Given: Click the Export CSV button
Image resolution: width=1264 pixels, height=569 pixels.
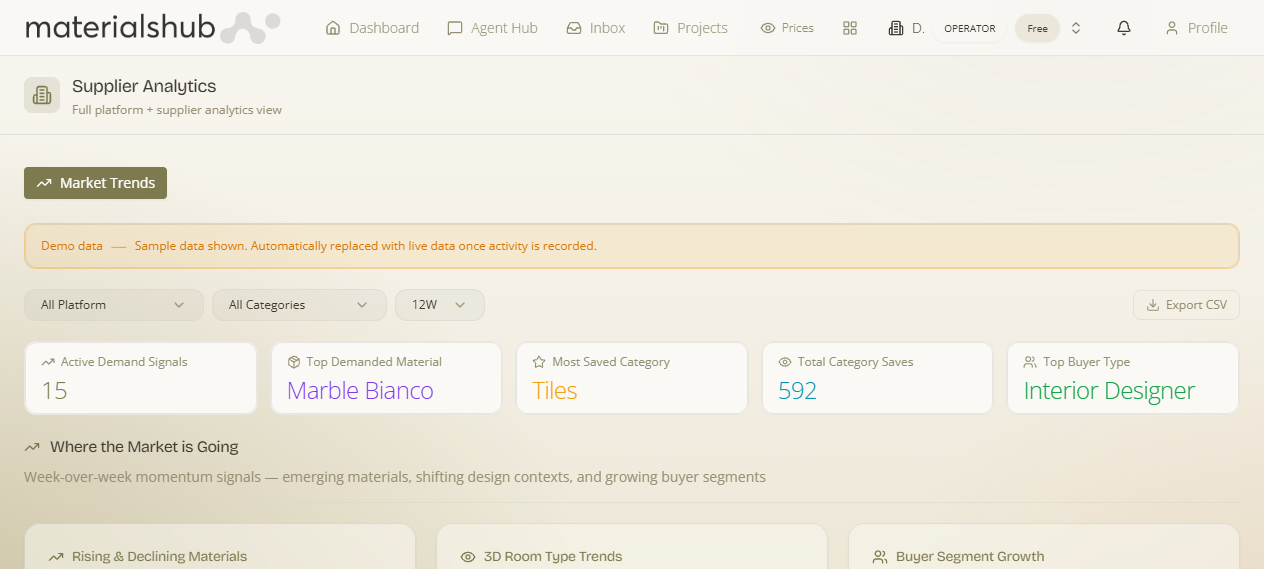Looking at the screenshot, I should (1186, 305).
